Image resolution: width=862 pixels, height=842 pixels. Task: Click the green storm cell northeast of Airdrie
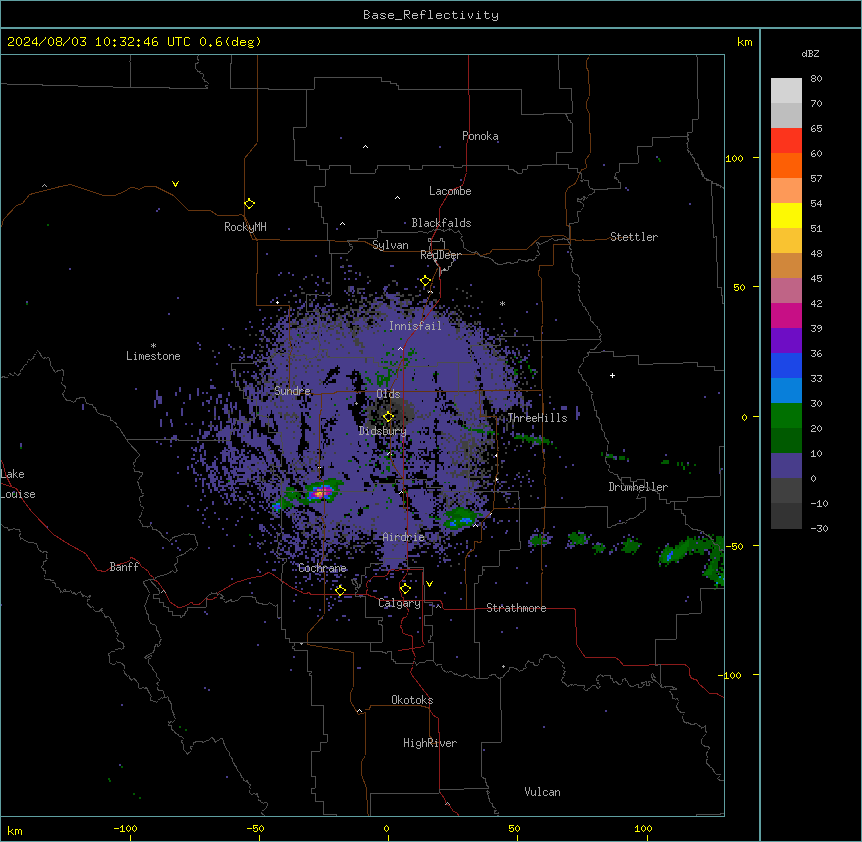pyautogui.click(x=460, y=518)
